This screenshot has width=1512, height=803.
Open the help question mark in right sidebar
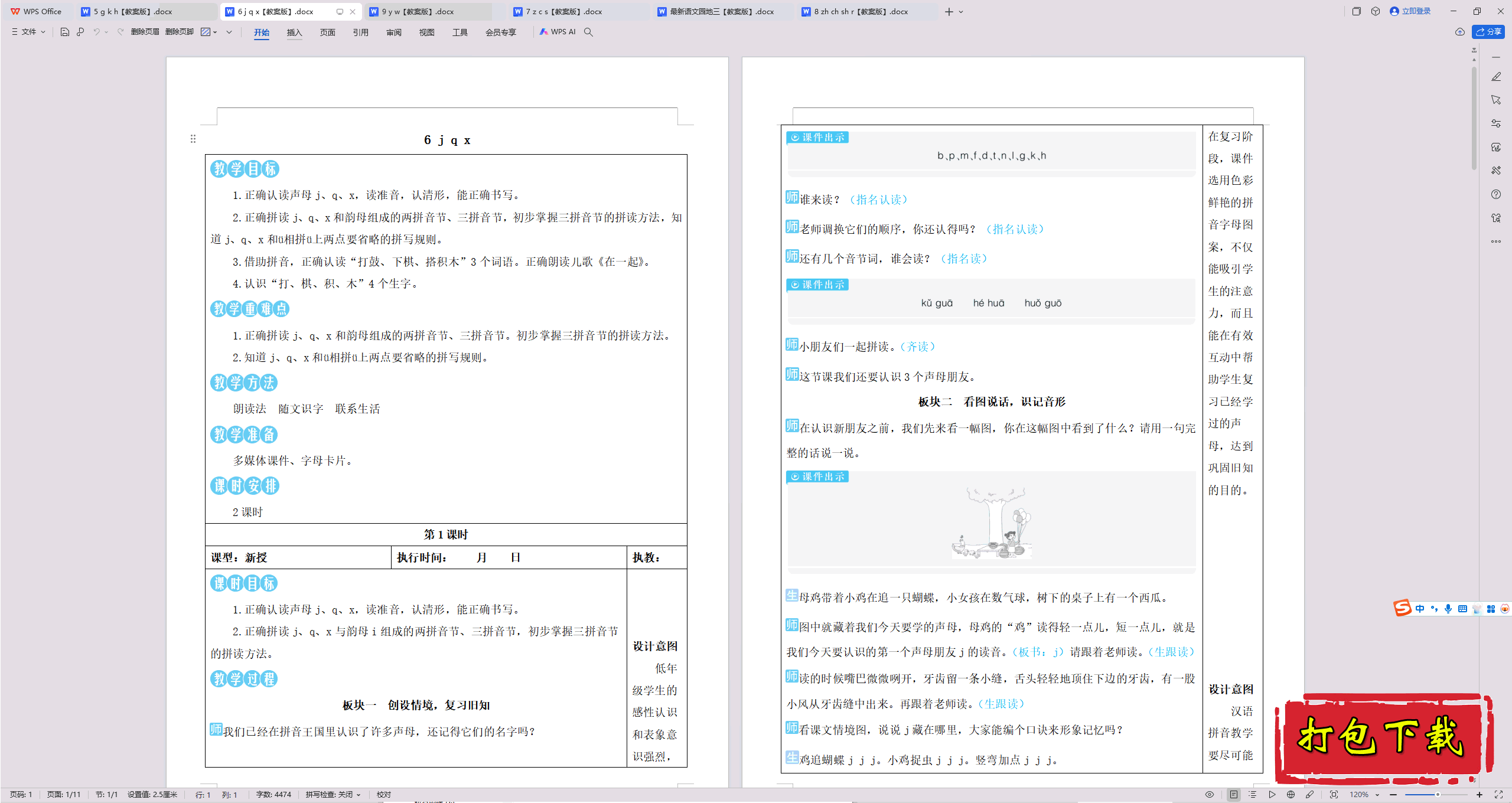[1496, 194]
